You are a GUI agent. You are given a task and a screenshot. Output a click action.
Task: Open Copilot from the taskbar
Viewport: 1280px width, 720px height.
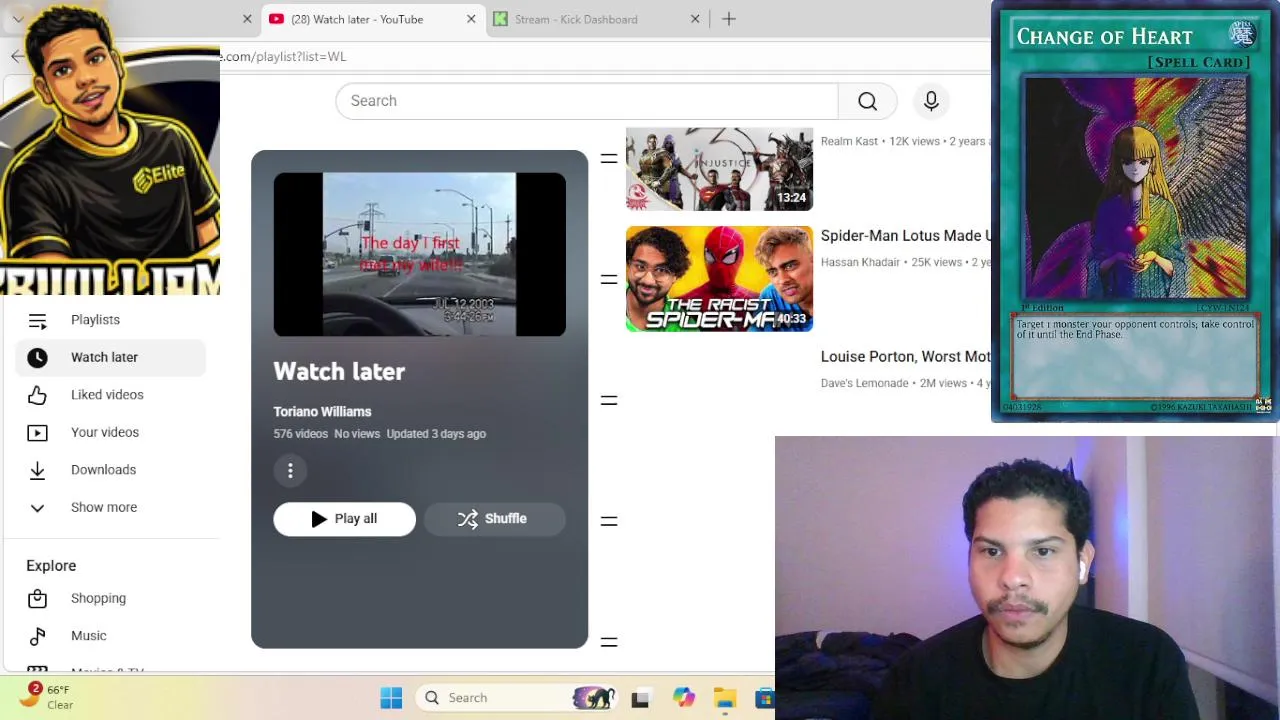(x=683, y=698)
